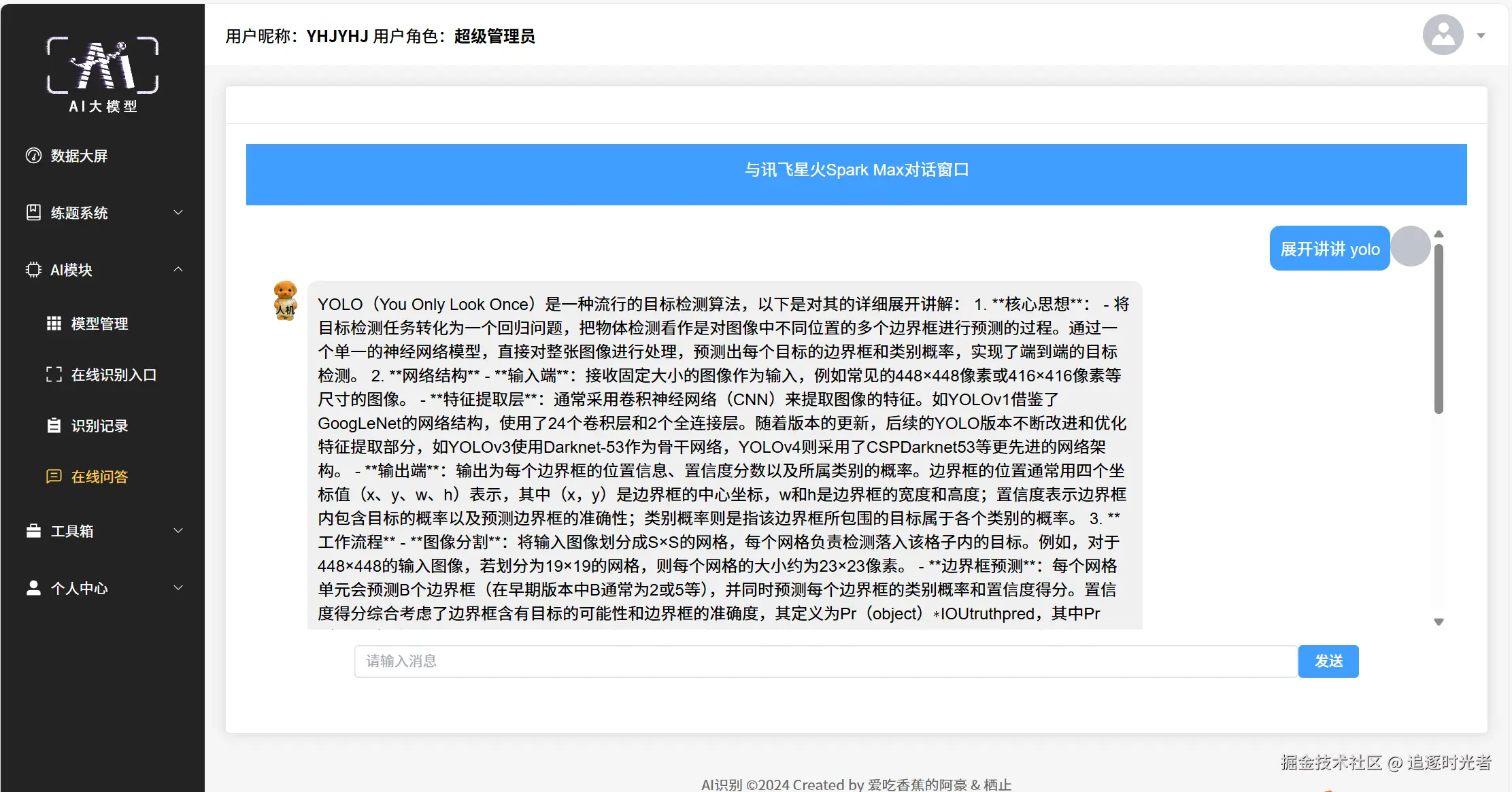
Task: Click the 数据大屏 dashboard icon
Action: (33, 156)
